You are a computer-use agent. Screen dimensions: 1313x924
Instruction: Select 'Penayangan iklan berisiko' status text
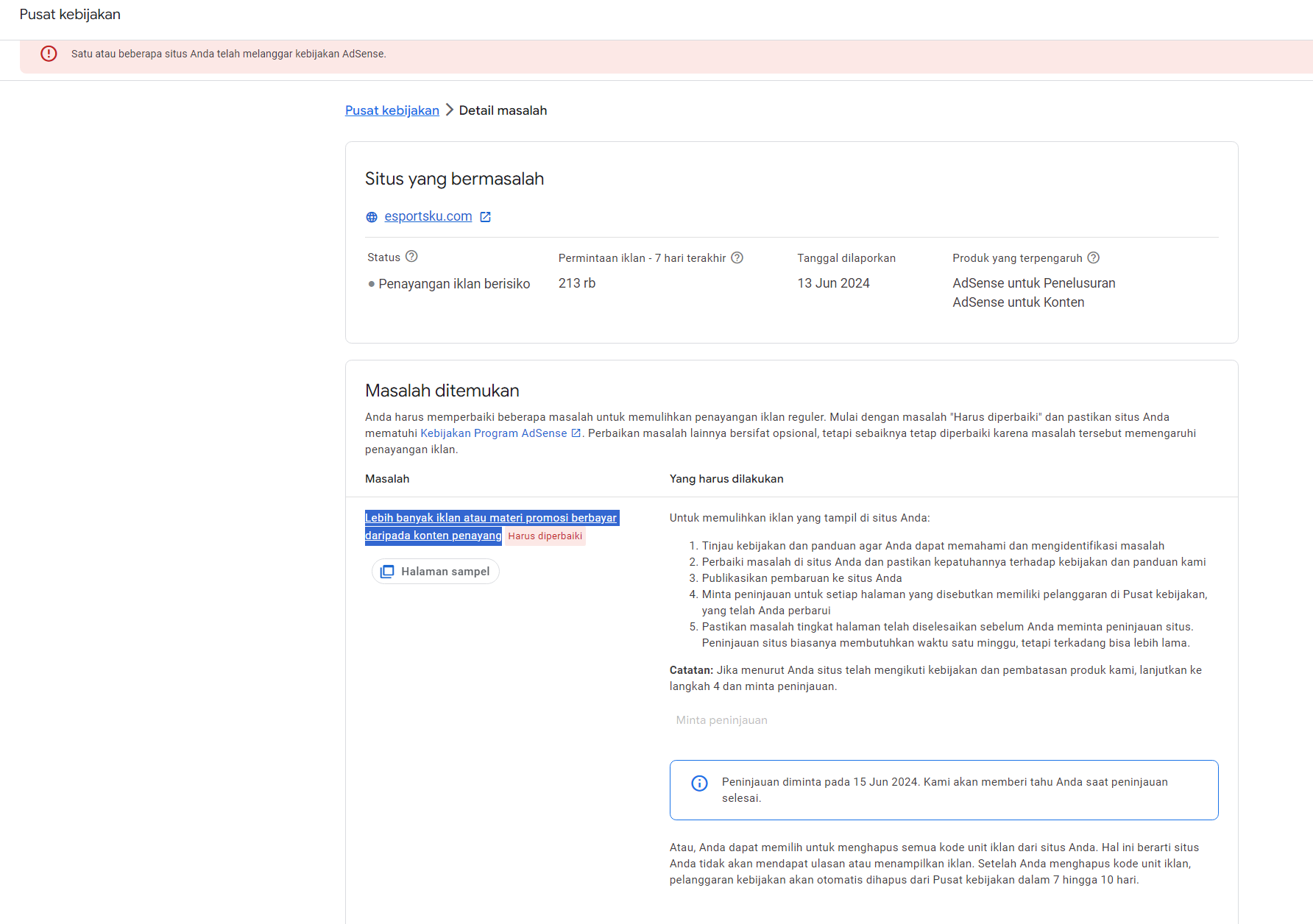454,284
